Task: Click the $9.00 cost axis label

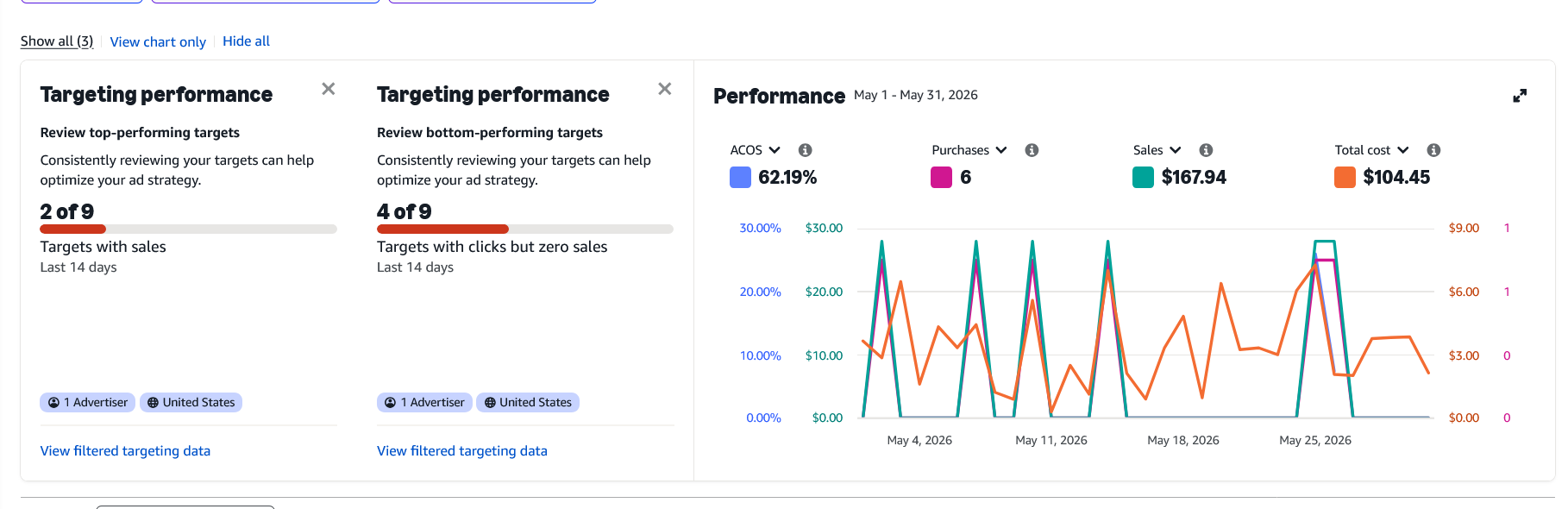Action: point(1464,228)
